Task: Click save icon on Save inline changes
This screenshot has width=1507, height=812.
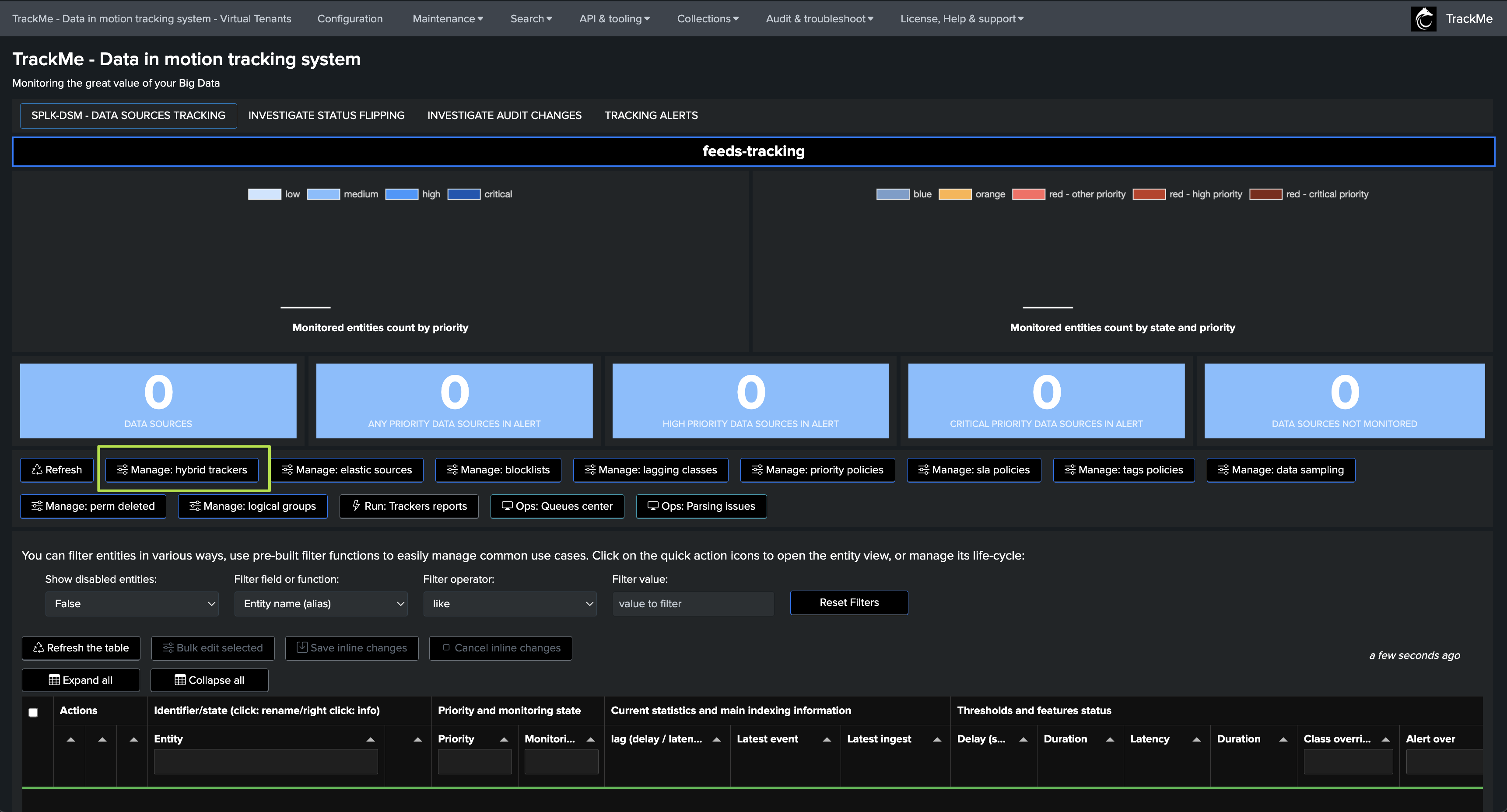Action: pyautogui.click(x=302, y=647)
